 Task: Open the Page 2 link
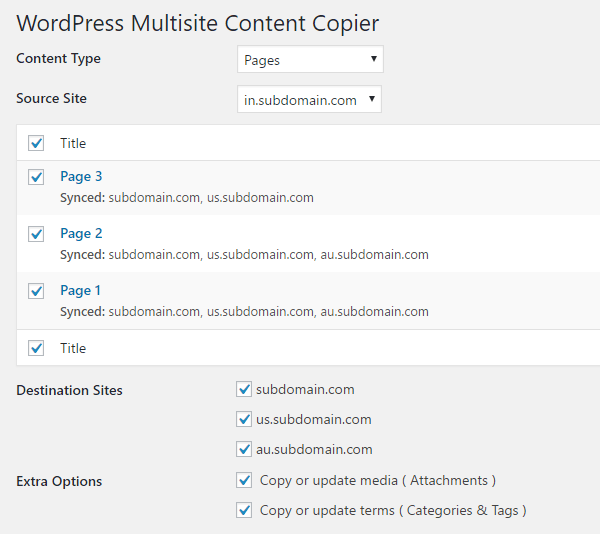(x=81, y=233)
